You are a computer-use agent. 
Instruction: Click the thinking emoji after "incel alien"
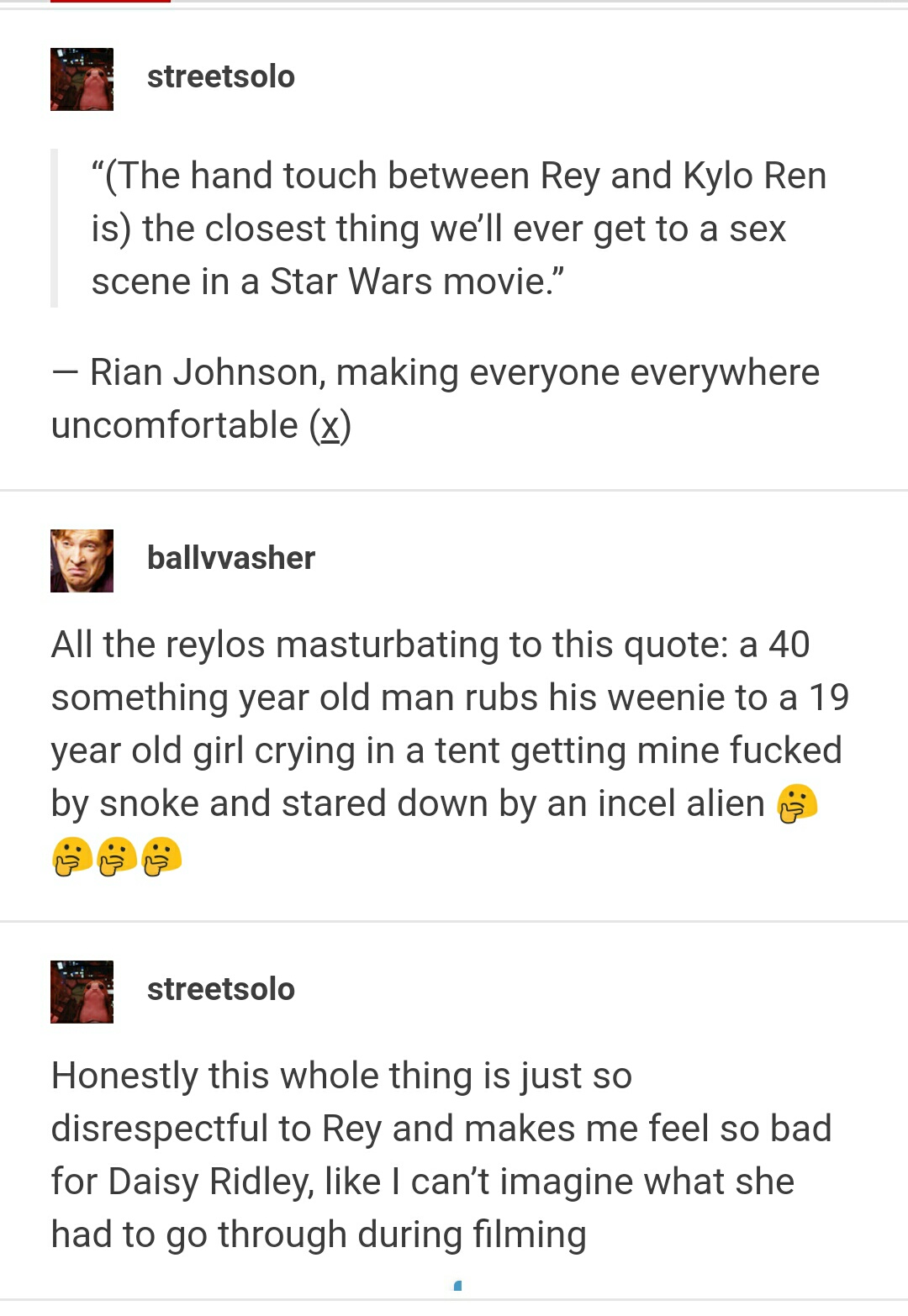[797, 803]
